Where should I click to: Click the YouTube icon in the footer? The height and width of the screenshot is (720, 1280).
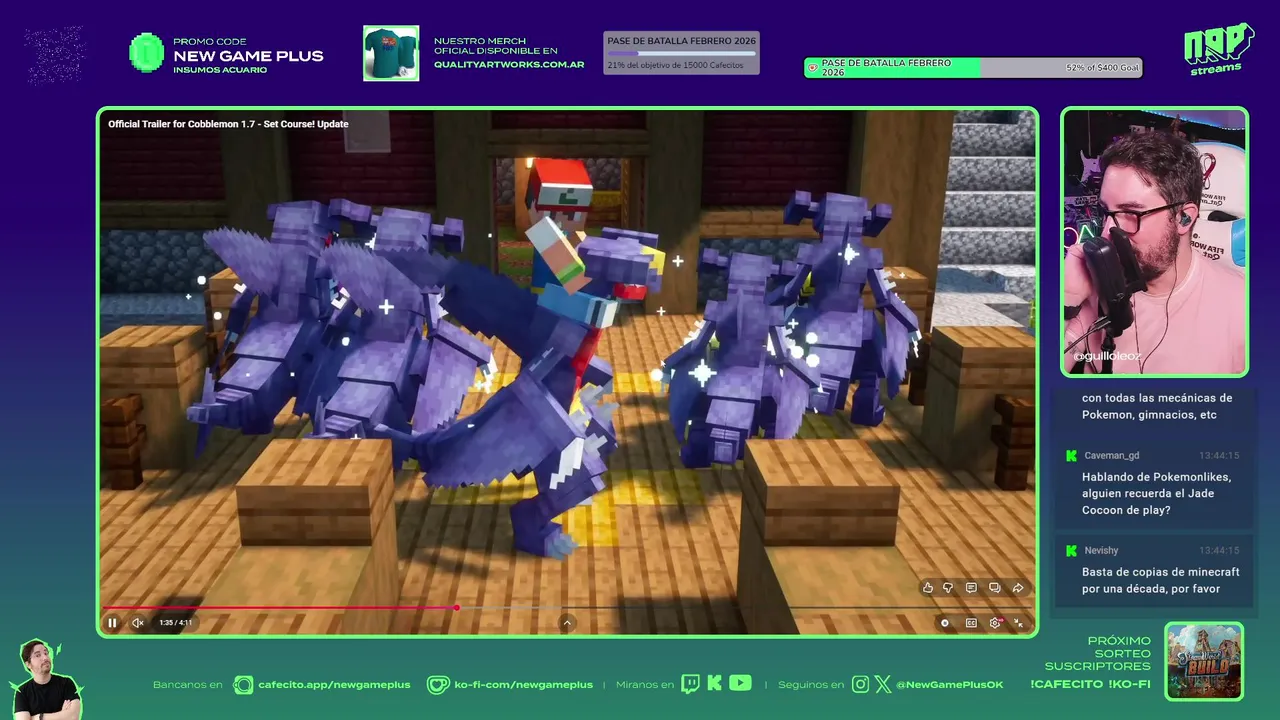[x=740, y=684]
